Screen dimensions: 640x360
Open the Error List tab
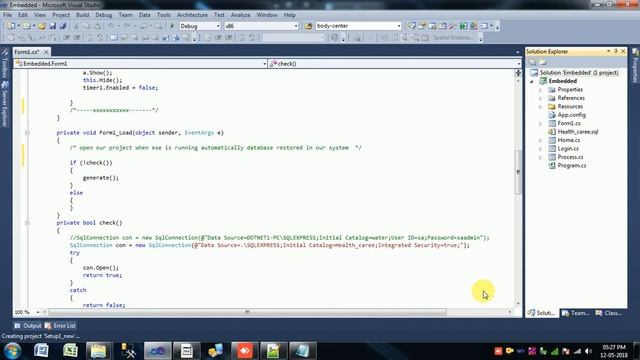pyautogui.click(x=60, y=326)
